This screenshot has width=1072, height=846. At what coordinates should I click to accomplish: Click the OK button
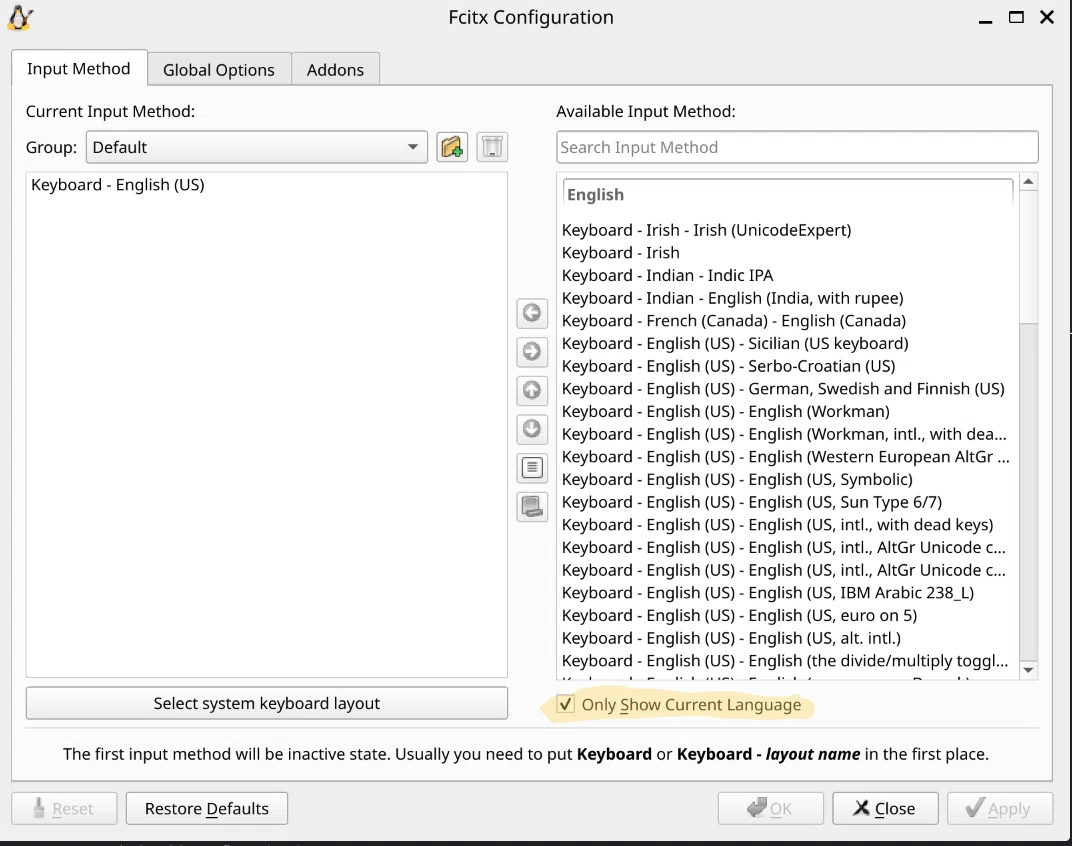[x=770, y=808]
